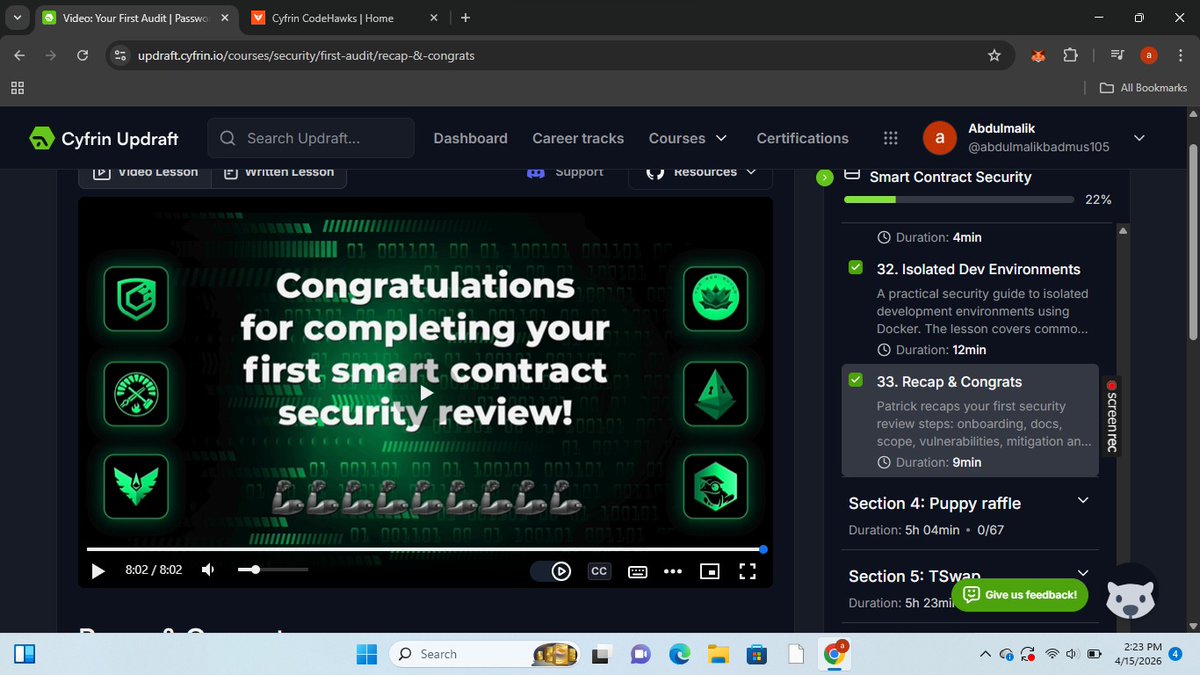1200x675 pixels.
Task: Toggle the autoplay switch in player
Action: tap(550, 571)
